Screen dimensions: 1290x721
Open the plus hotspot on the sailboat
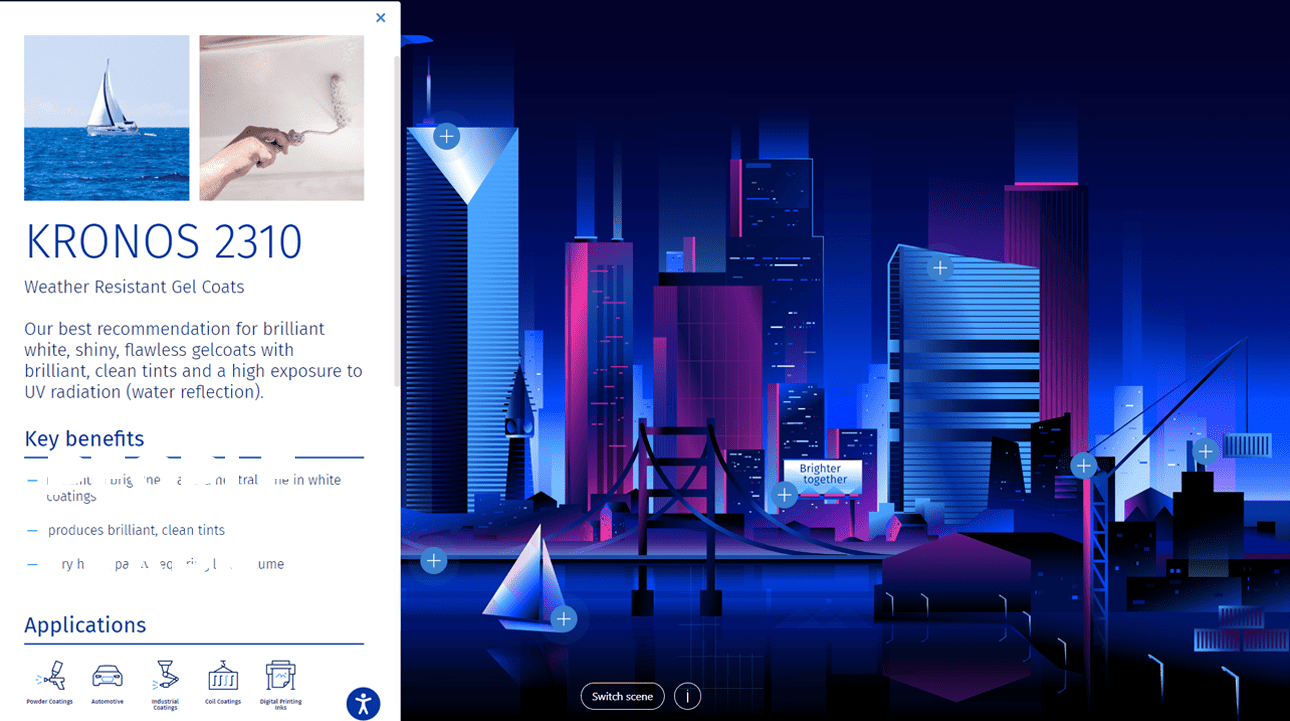pos(564,618)
